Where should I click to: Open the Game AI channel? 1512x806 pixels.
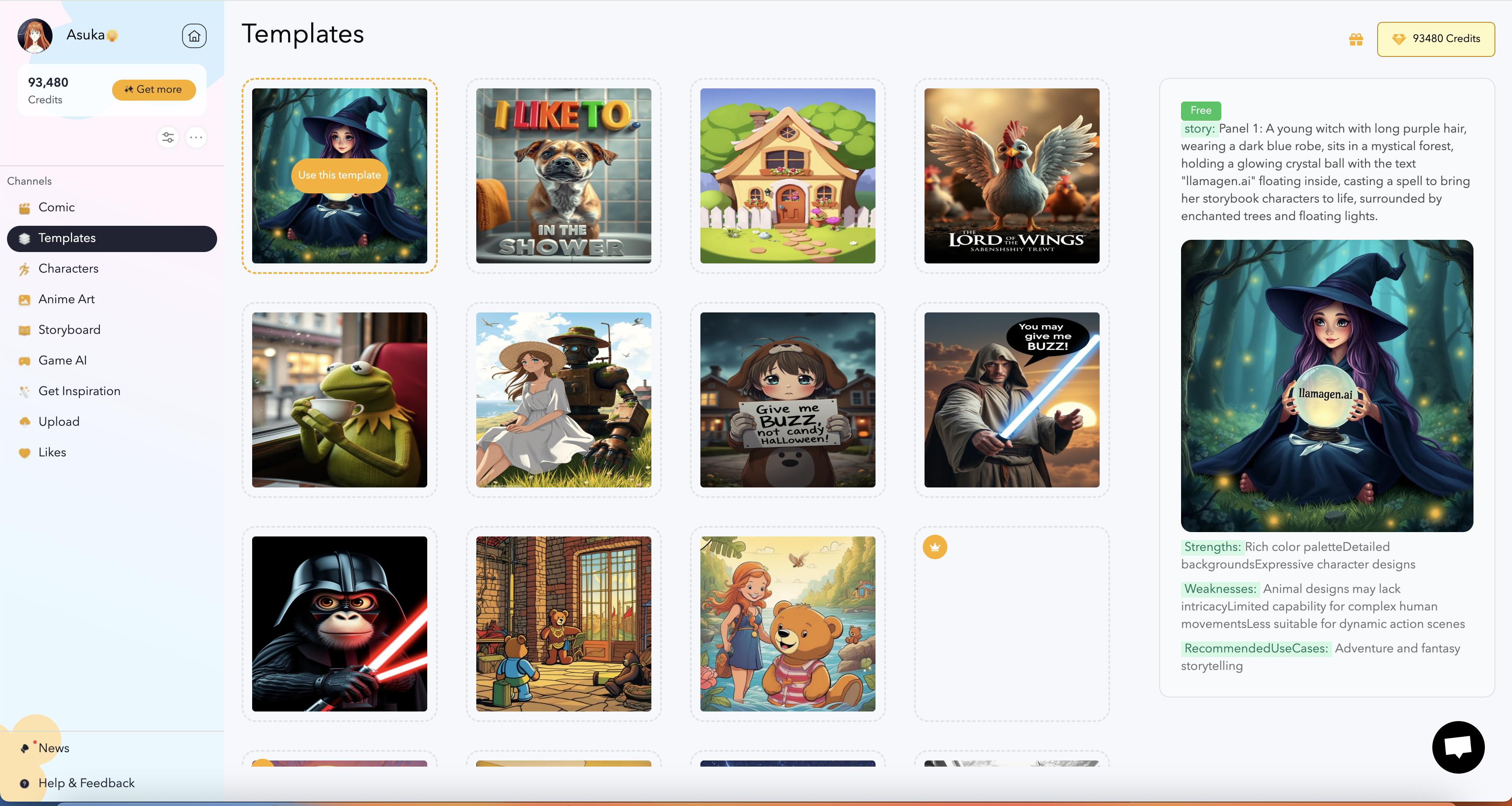(62, 360)
